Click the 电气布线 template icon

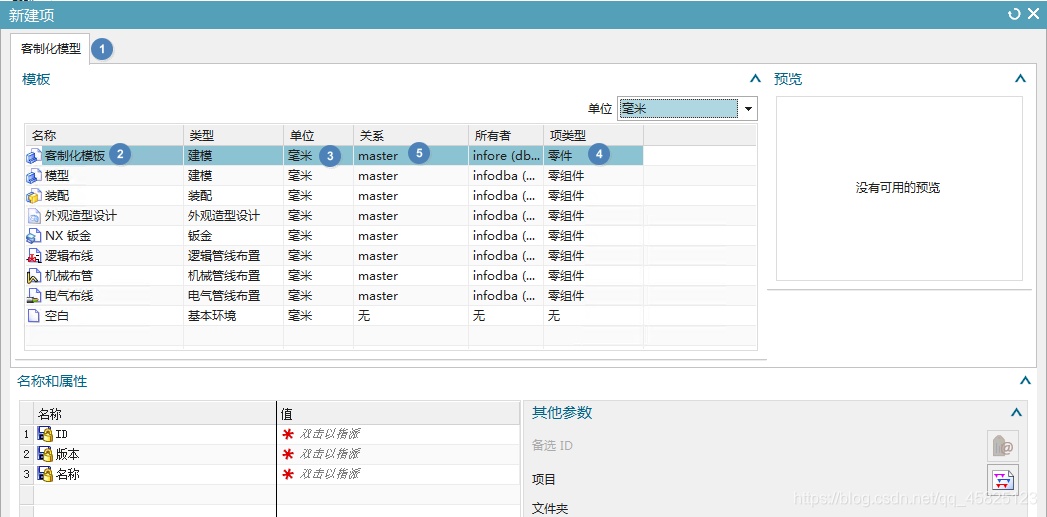34,297
